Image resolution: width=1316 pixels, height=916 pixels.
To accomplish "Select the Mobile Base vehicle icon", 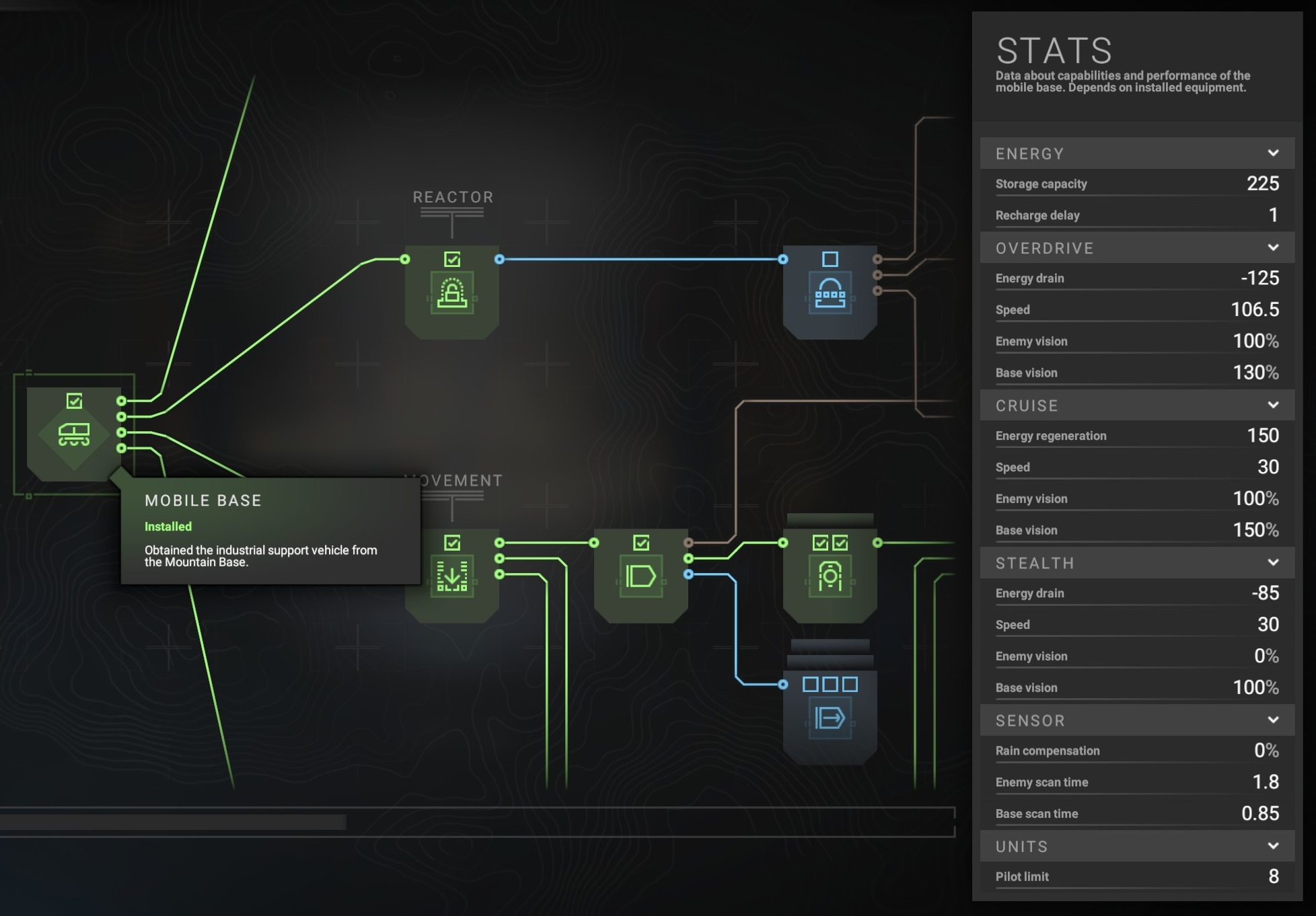I will (73, 434).
